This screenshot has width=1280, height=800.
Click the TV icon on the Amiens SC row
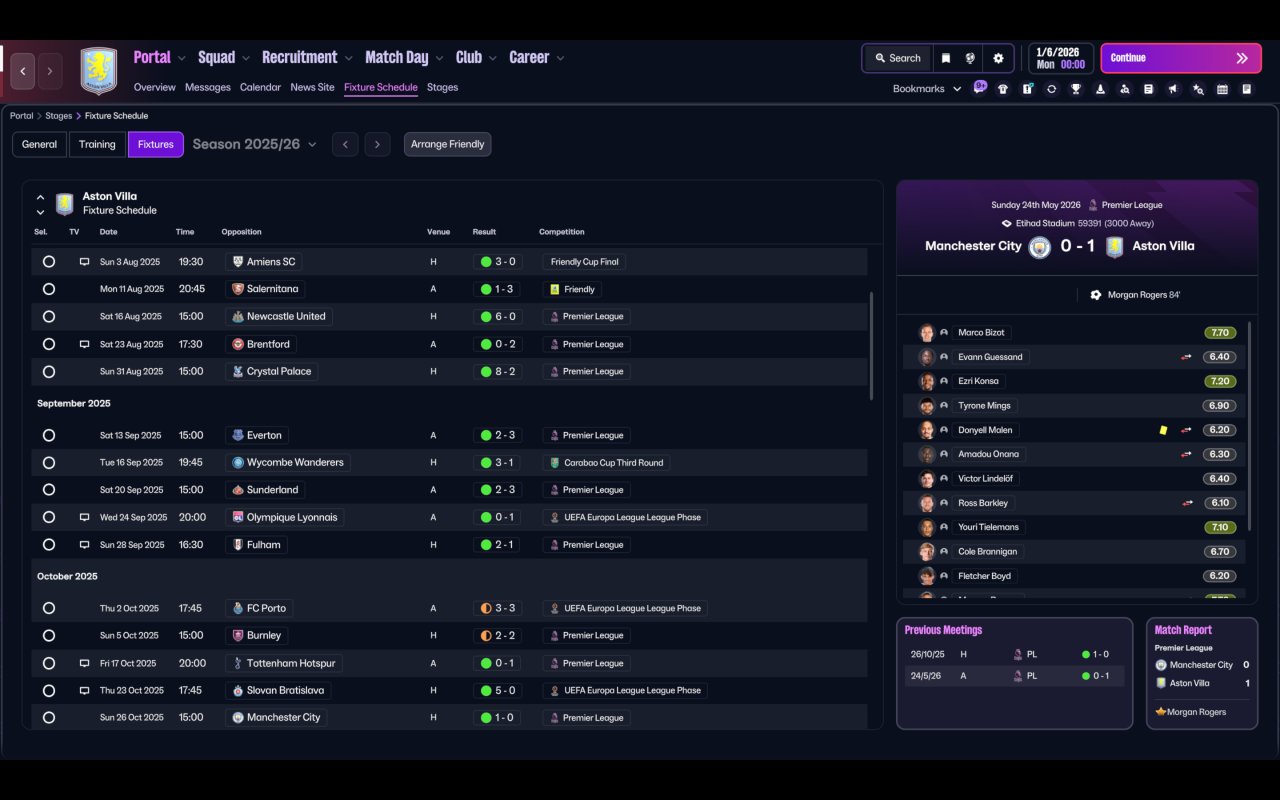[x=85, y=262]
